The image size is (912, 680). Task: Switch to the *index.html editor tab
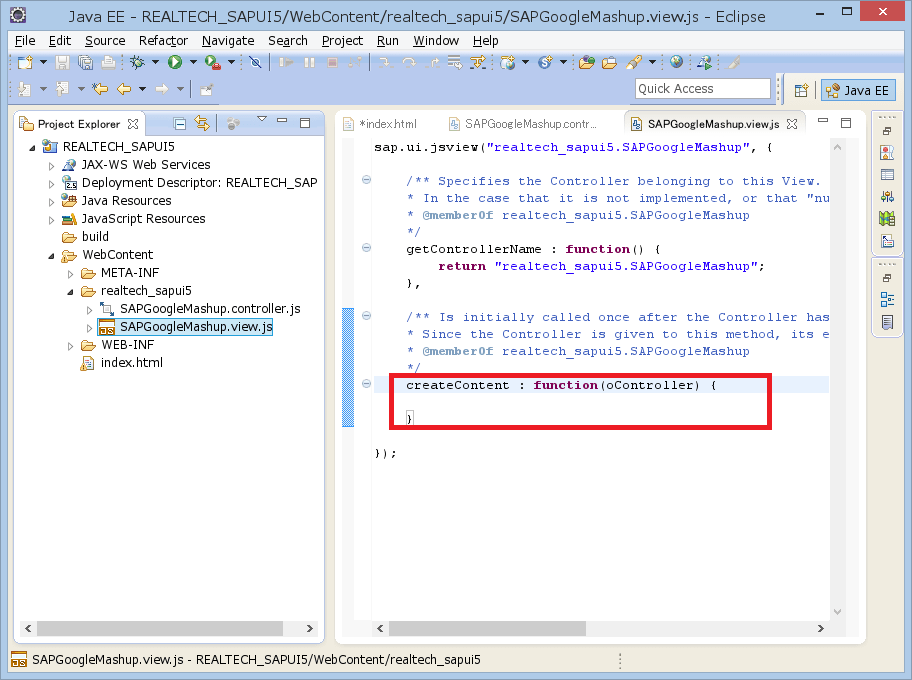pos(381,124)
